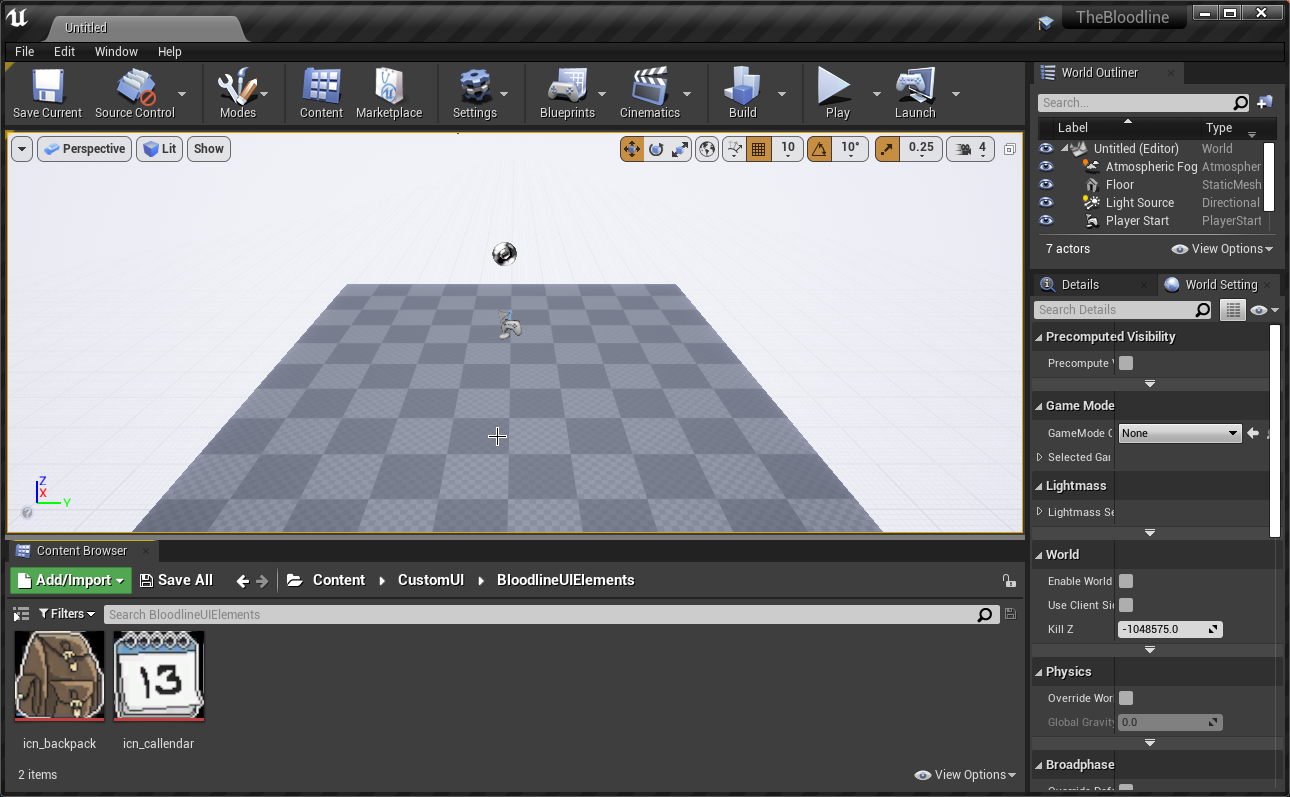The width and height of the screenshot is (1290, 797).
Task: Hide the Floor actor with eye icon
Action: [1046, 185]
